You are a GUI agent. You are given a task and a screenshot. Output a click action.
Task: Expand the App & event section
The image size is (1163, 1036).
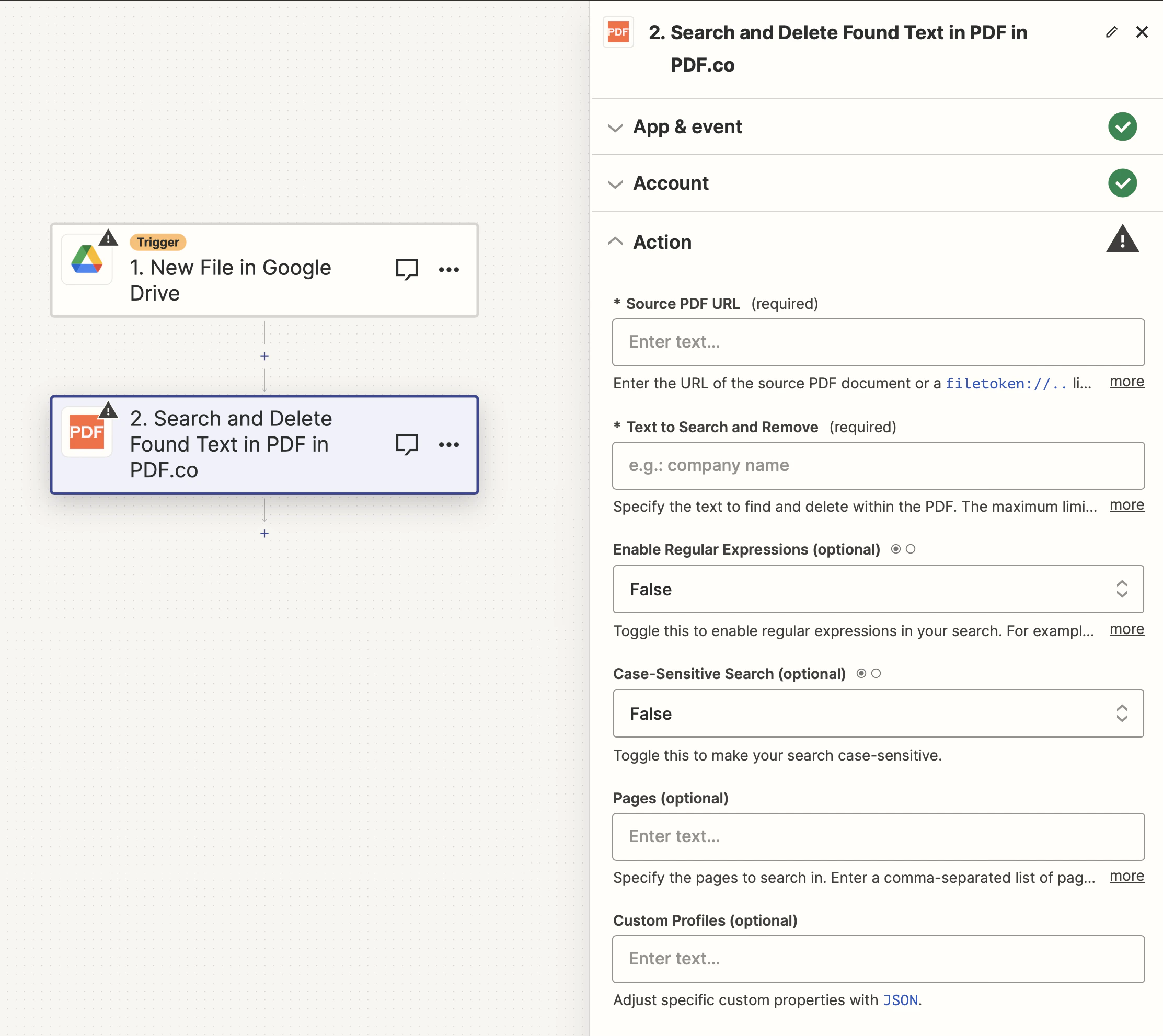click(x=687, y=126)
